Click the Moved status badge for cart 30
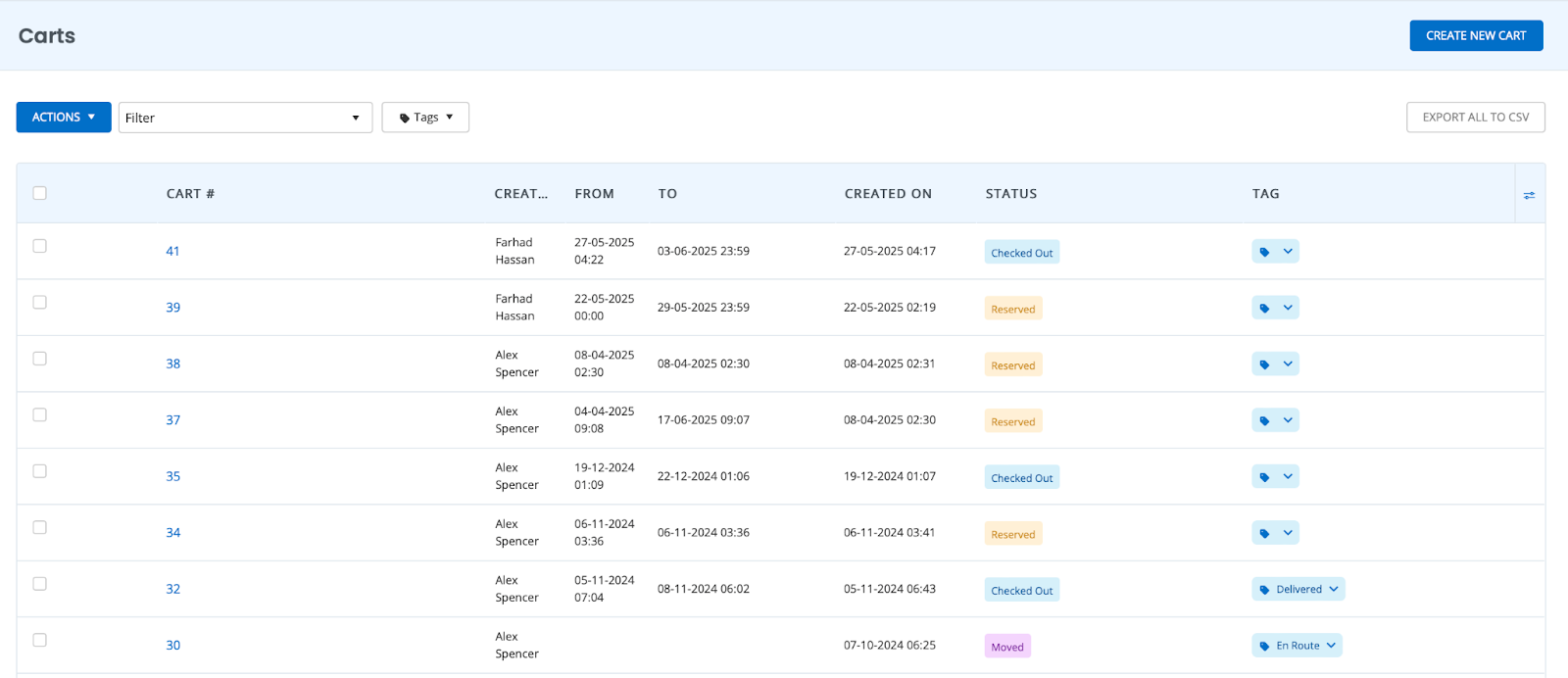 point(1007,647)
